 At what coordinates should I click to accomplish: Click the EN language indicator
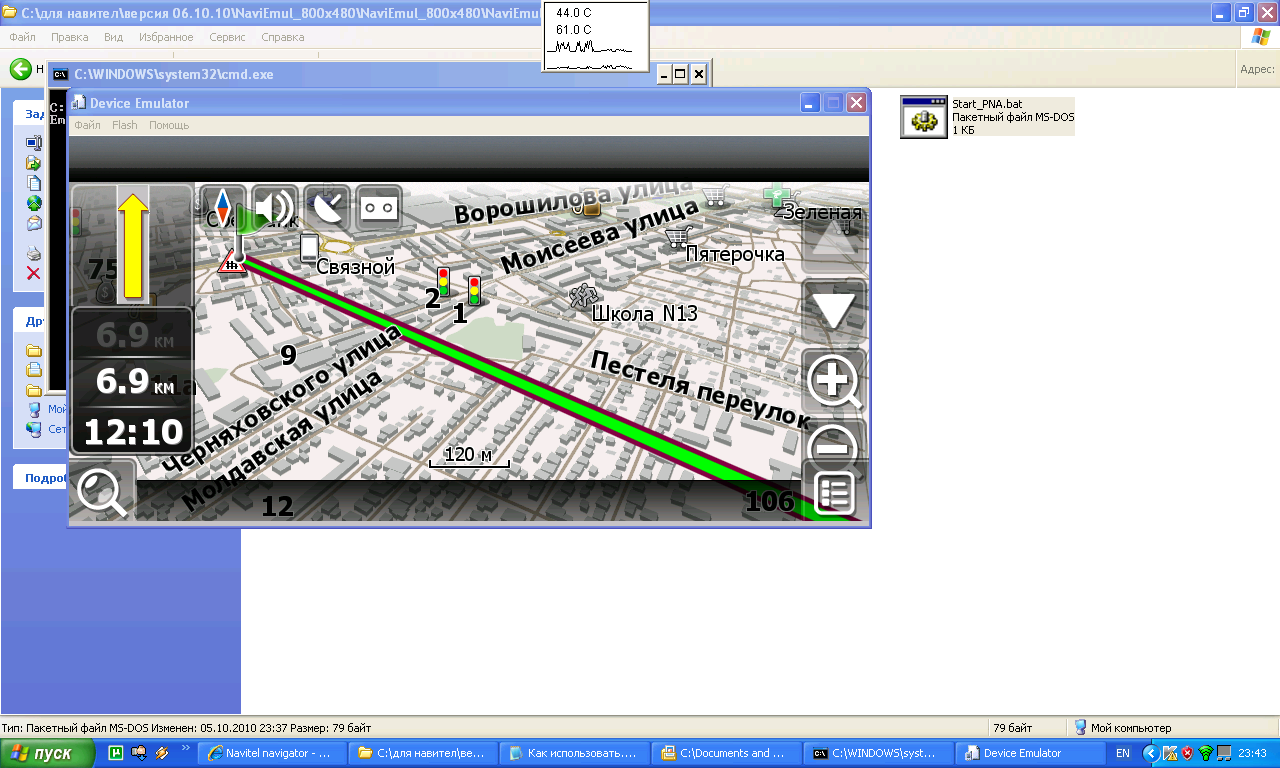(x=1123, y=753)
